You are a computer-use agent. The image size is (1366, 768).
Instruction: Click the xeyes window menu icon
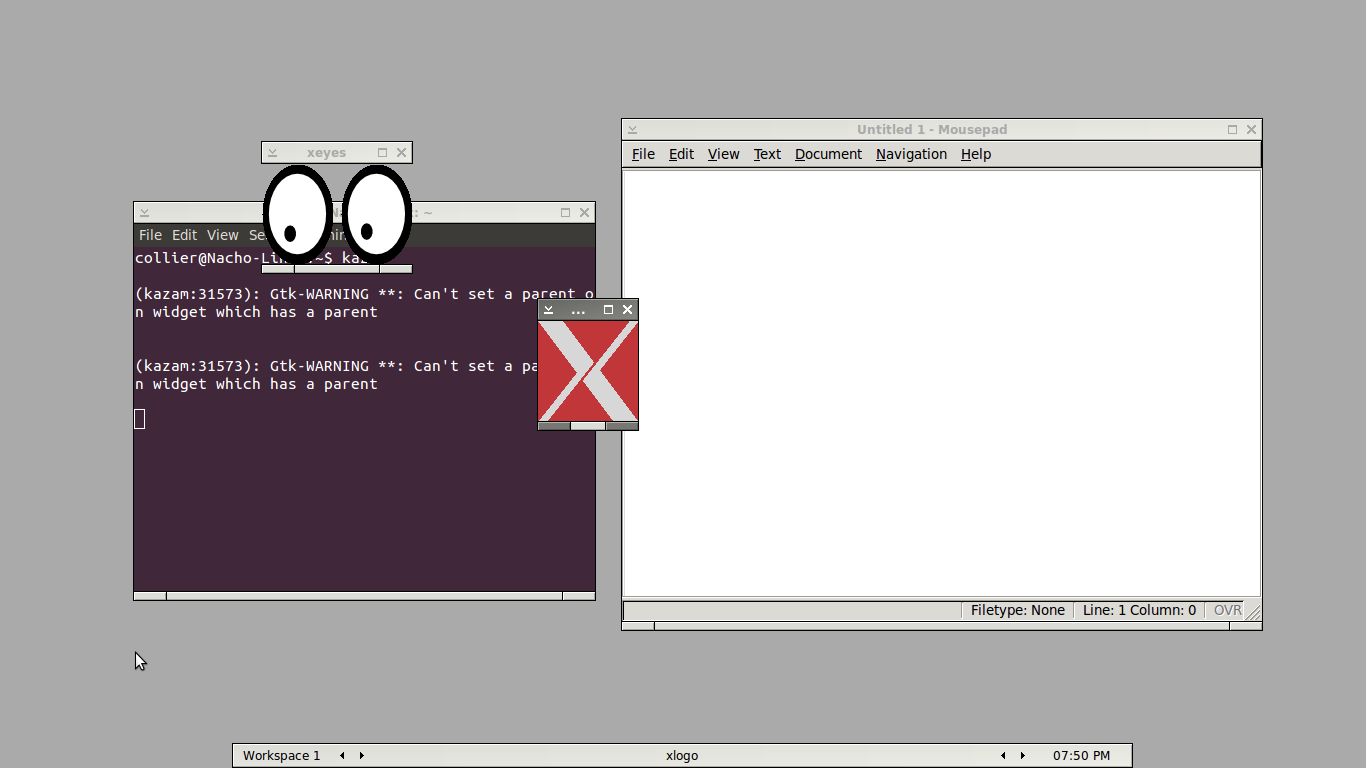coord(272,153)
